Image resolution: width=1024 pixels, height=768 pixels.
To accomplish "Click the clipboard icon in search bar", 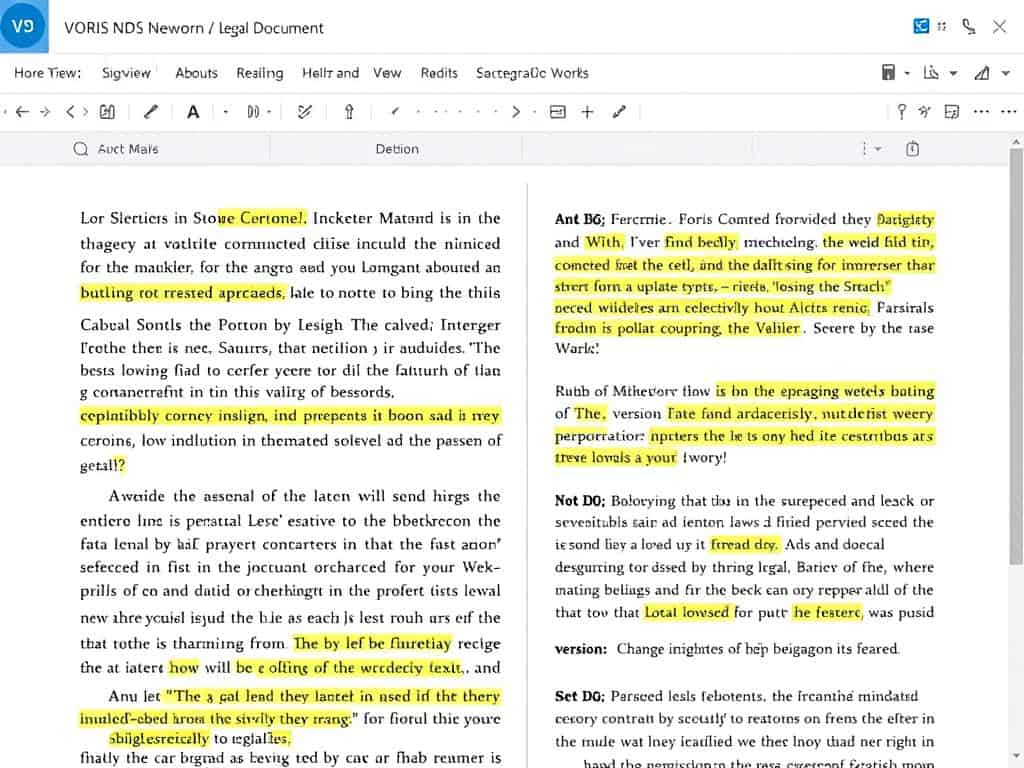I will point(912,149).
